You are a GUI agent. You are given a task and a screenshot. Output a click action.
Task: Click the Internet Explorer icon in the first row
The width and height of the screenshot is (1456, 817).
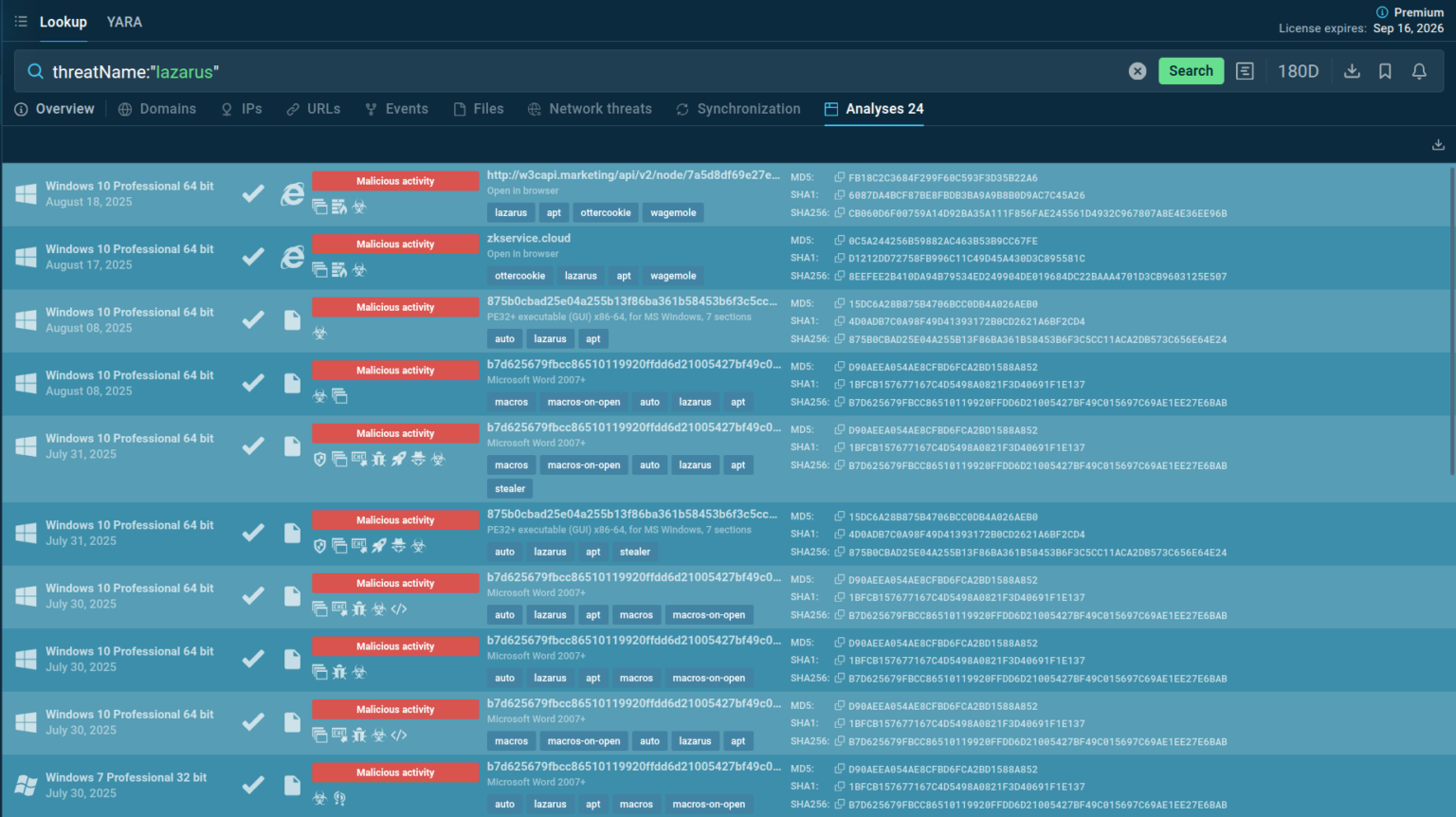click(292, 194)
